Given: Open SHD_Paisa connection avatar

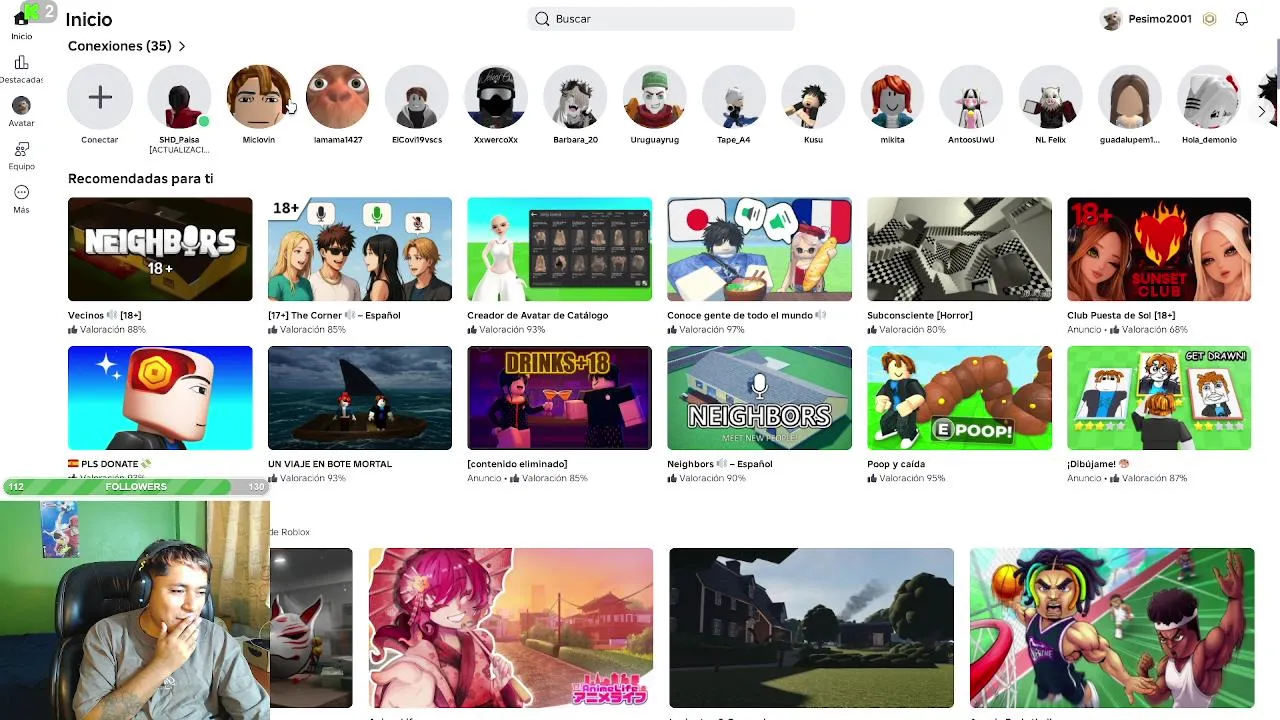Looking at the screenshot, I should [x=179, y=97].
